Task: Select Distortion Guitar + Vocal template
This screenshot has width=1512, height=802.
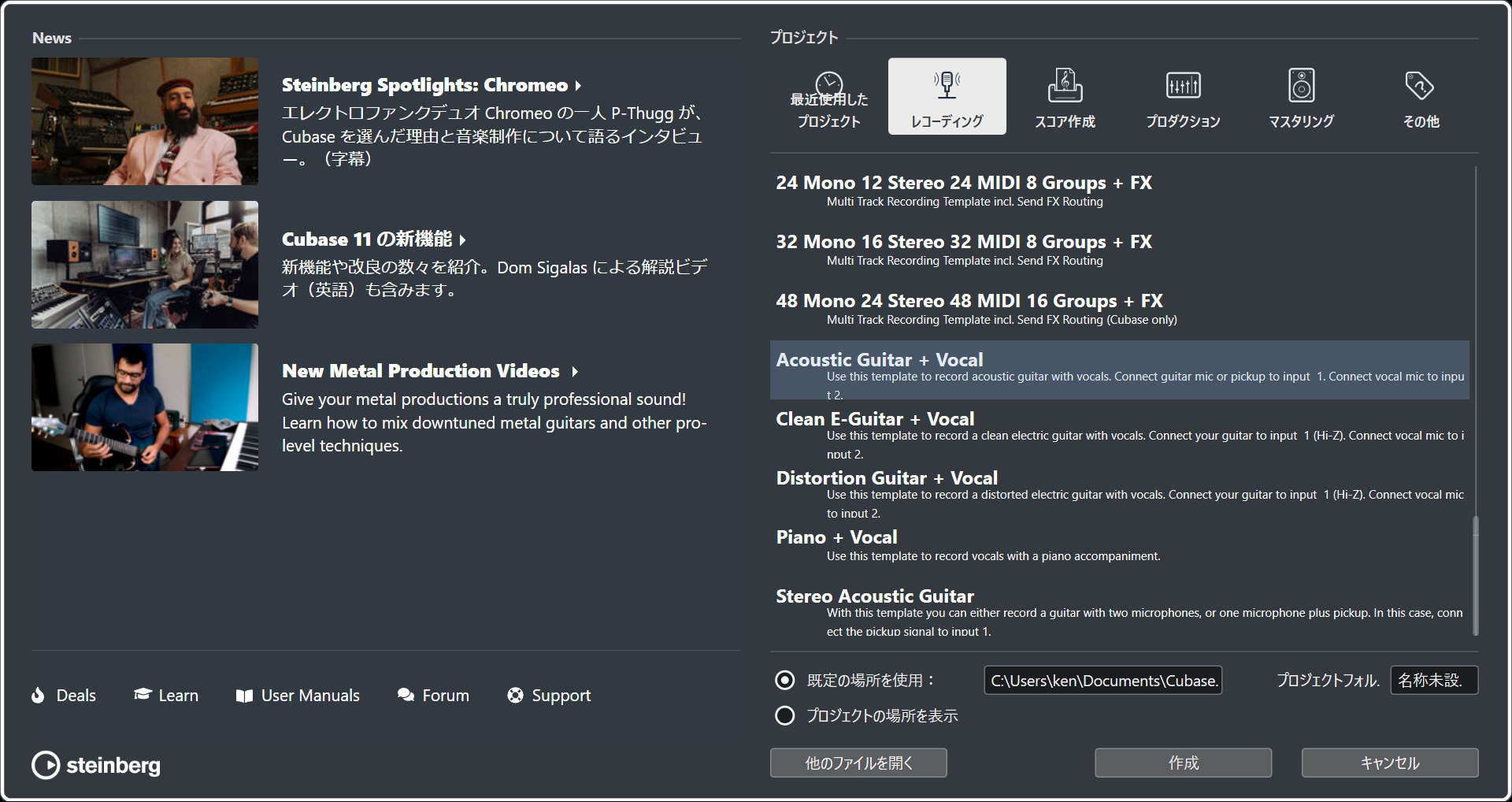Action: pyautogui.click(x=1119, y=488)
